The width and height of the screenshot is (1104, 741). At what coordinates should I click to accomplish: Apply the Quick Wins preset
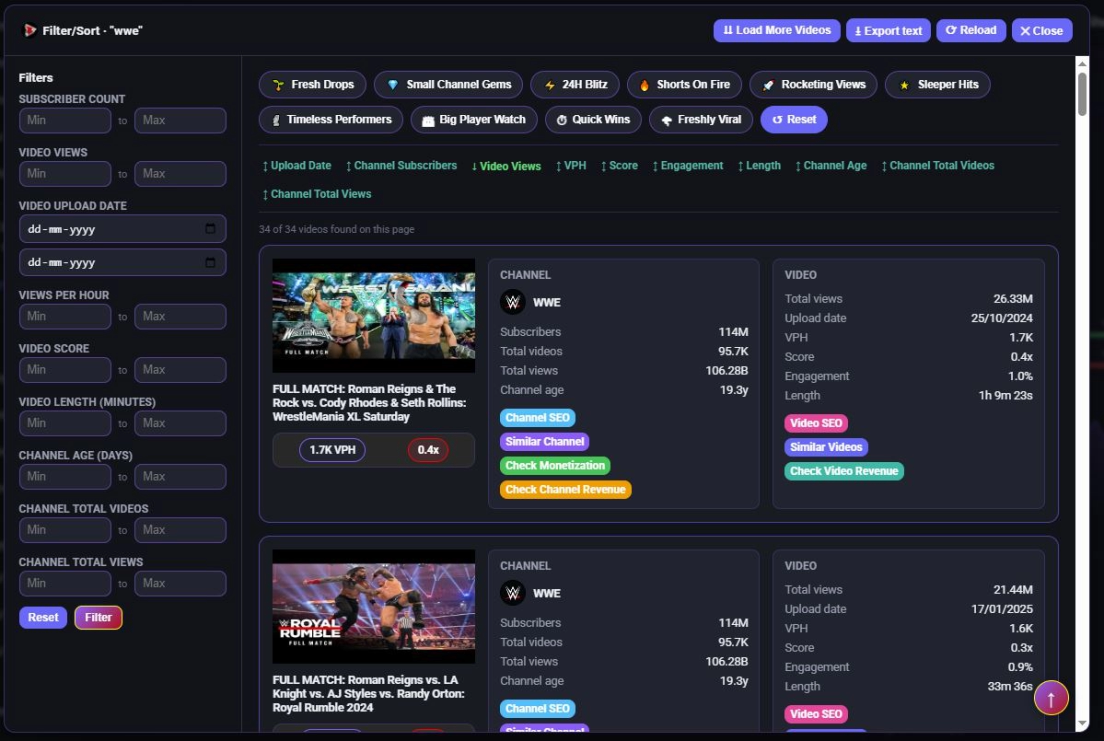[x=594, y=120]
